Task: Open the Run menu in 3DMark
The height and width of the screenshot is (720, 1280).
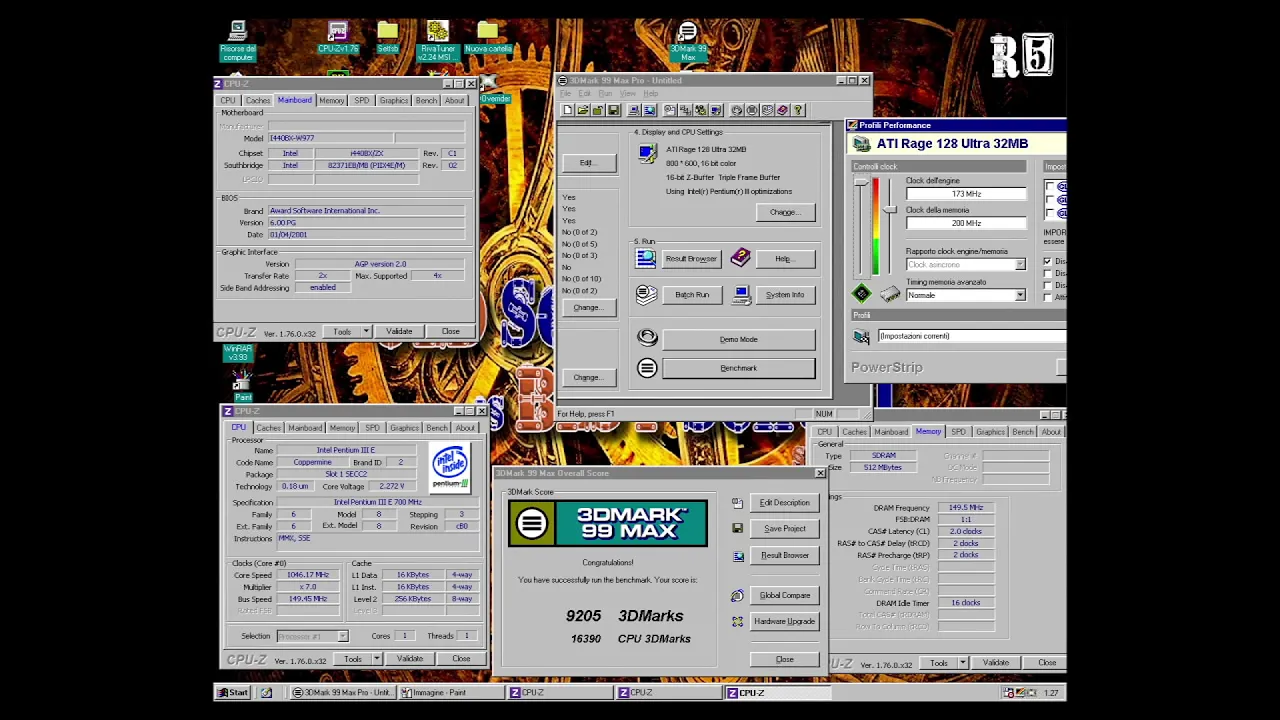Action: pyautogui.click(x=605, y=94)
